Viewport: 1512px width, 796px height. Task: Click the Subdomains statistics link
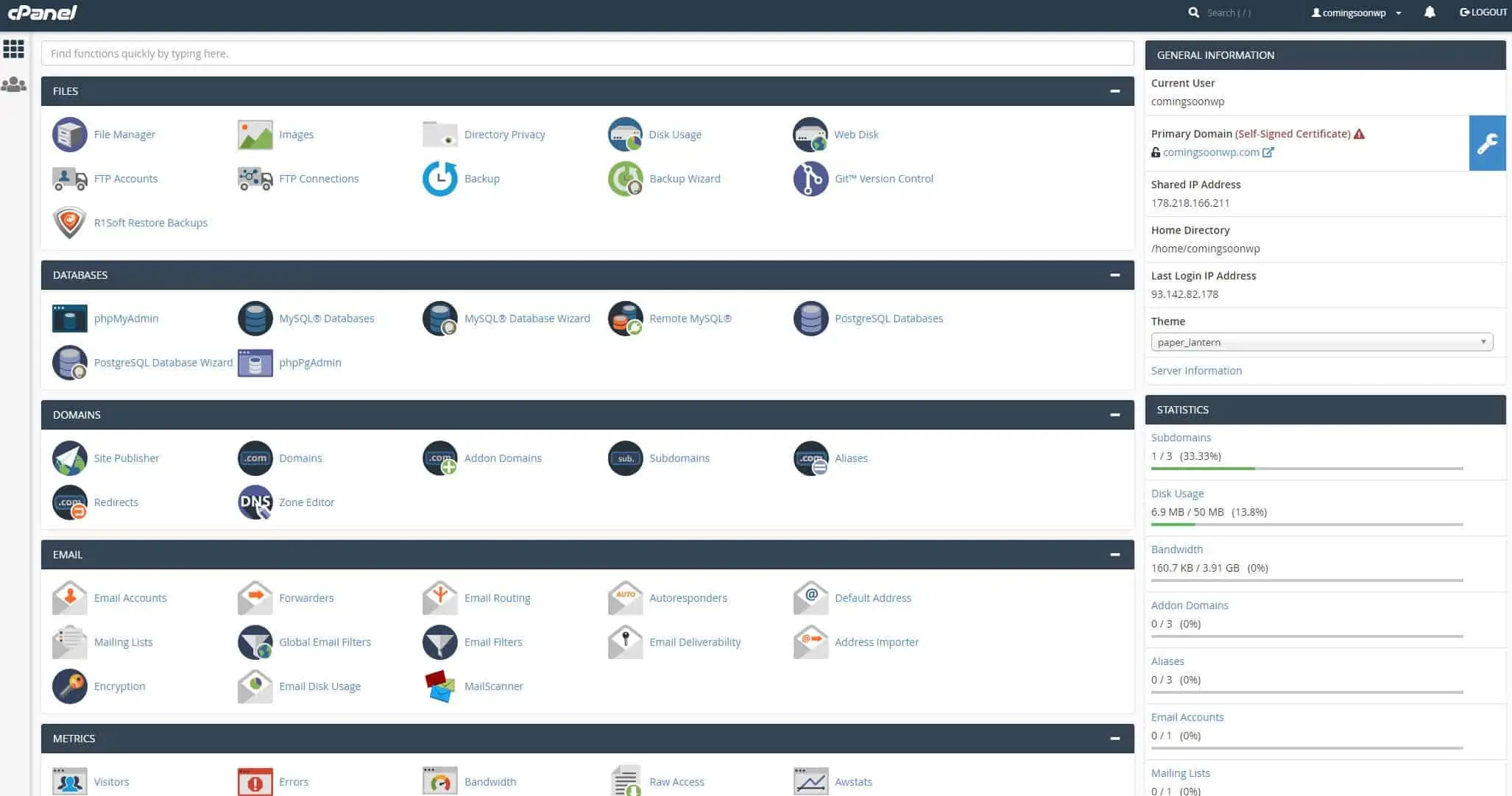tap(1181, 438)
